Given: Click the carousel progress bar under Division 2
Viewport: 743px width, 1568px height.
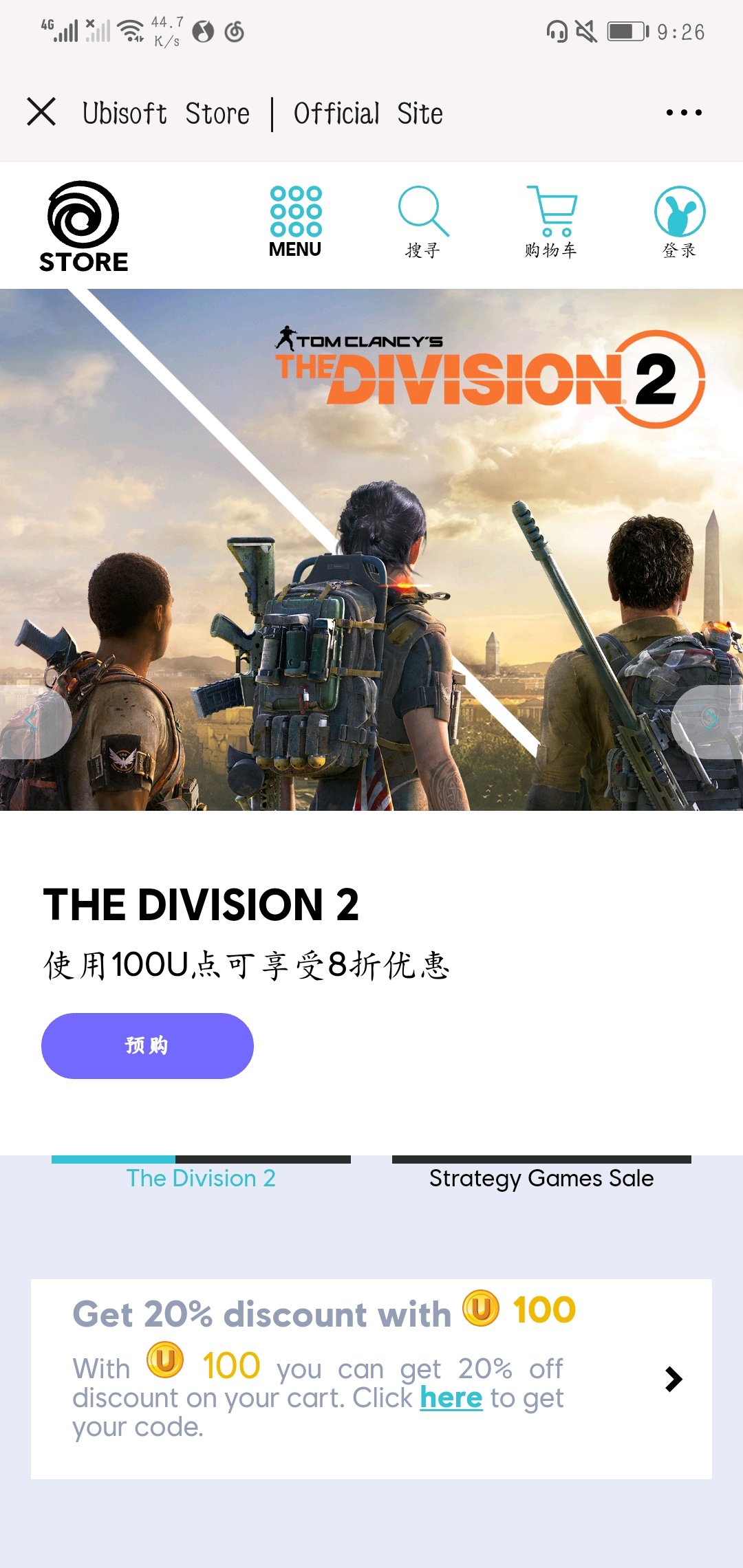Looking at the screenshot, I should (201, 1159).
